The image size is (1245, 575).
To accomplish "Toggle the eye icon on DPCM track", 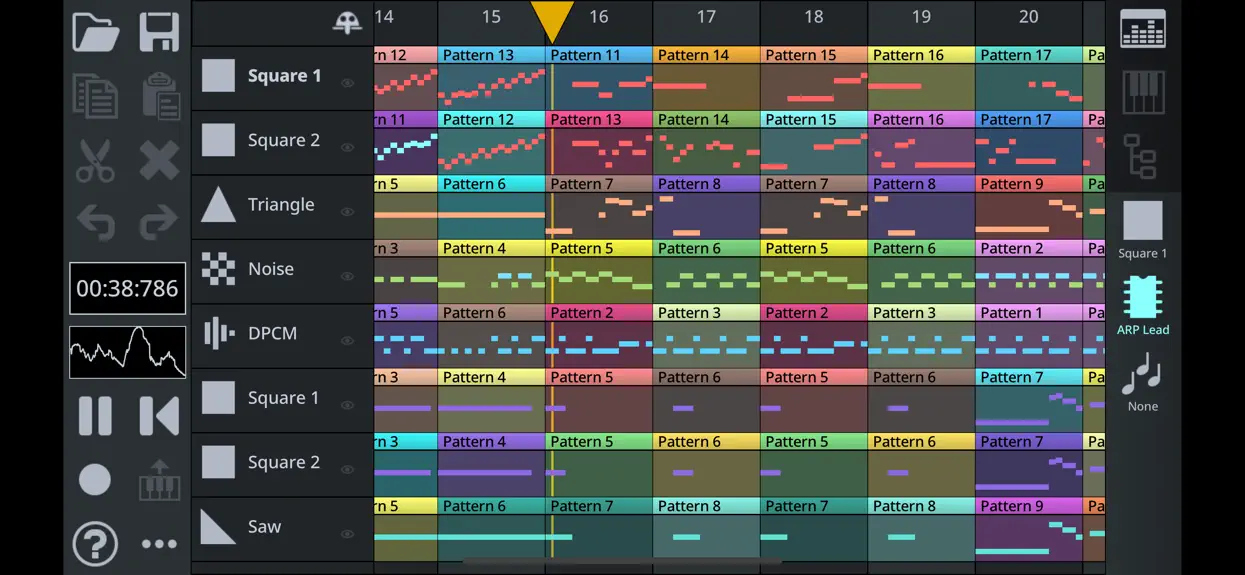I will click(348, 340).
